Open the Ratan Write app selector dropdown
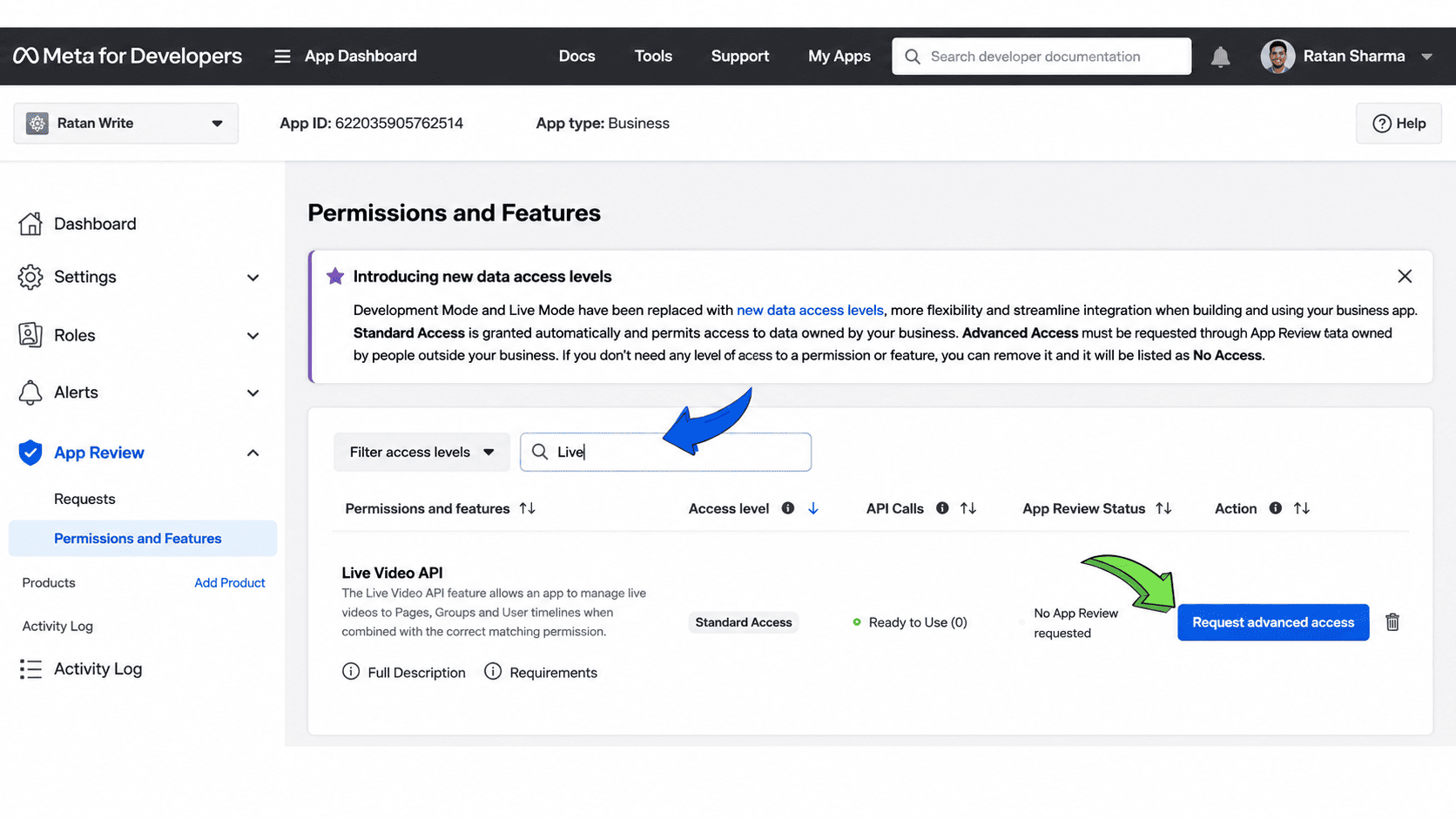This screenshot has height=819, width=1456. 126,124
